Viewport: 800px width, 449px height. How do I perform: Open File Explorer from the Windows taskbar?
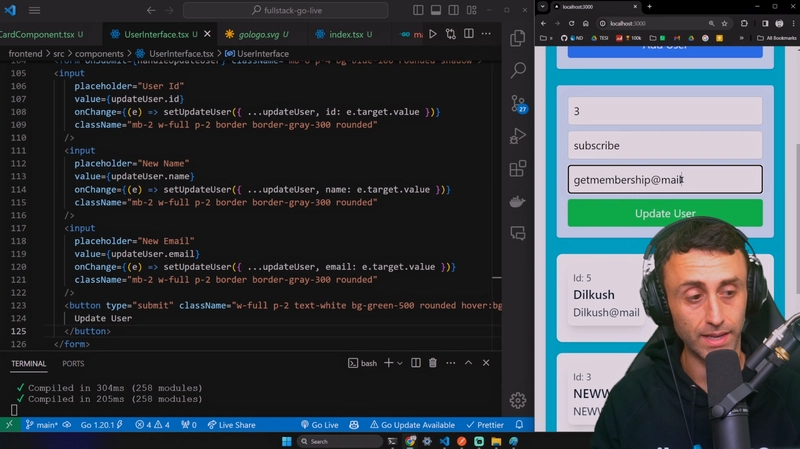click(x=496, y=441)
